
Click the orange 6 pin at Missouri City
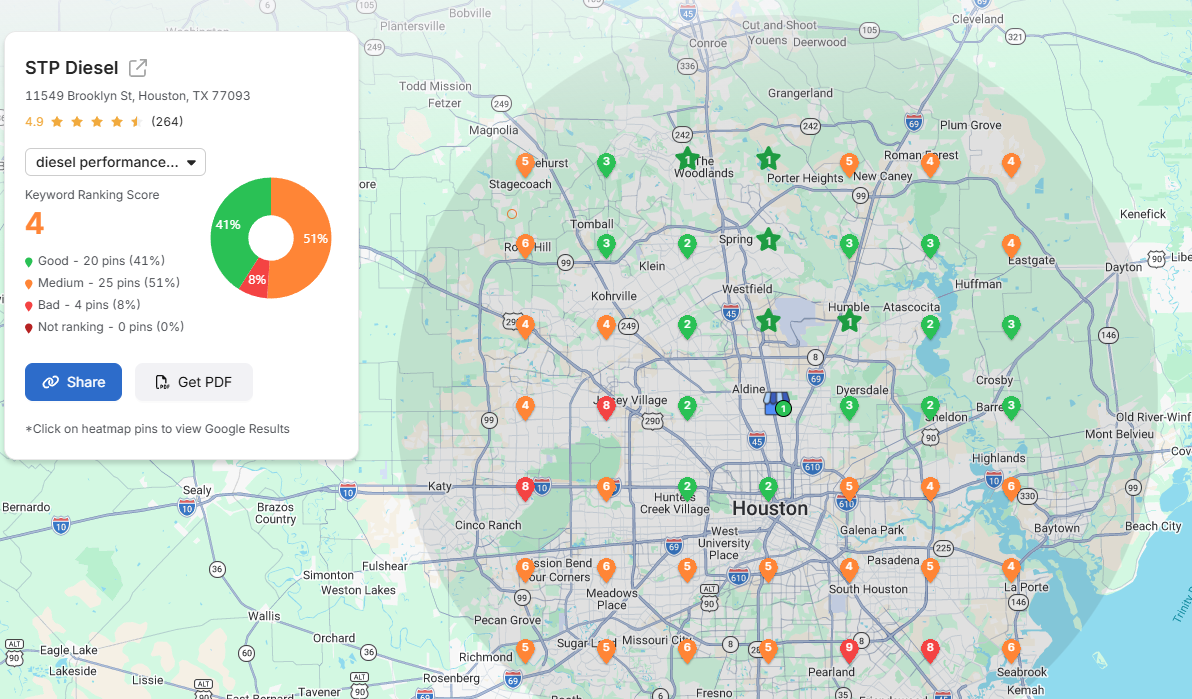pos(687,650)
